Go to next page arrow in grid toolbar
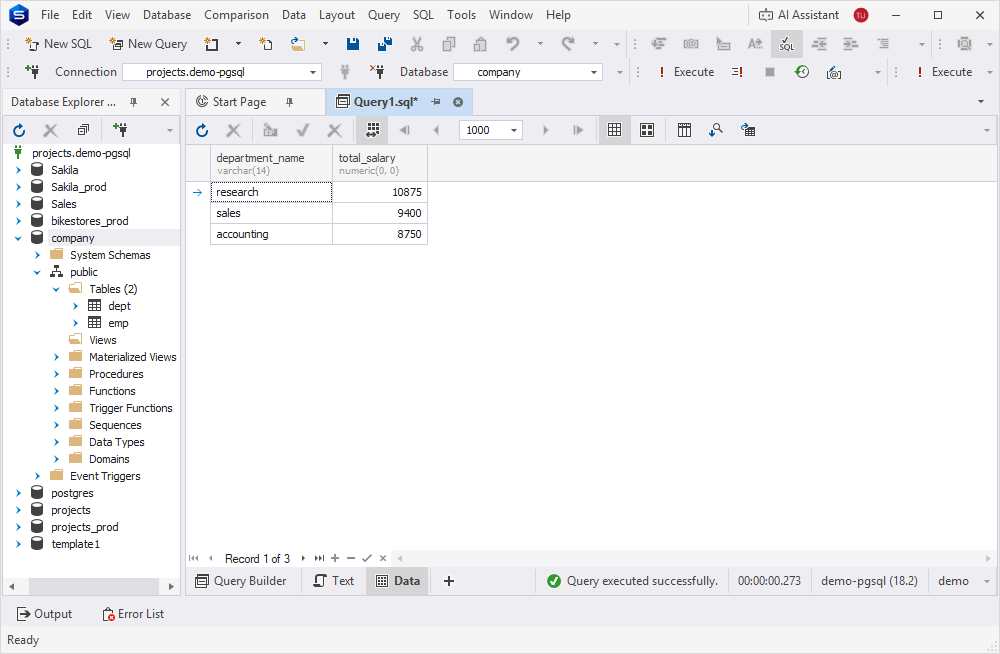Image resolution: width=1000 pixels, height=654 pixels. [545, 130]
